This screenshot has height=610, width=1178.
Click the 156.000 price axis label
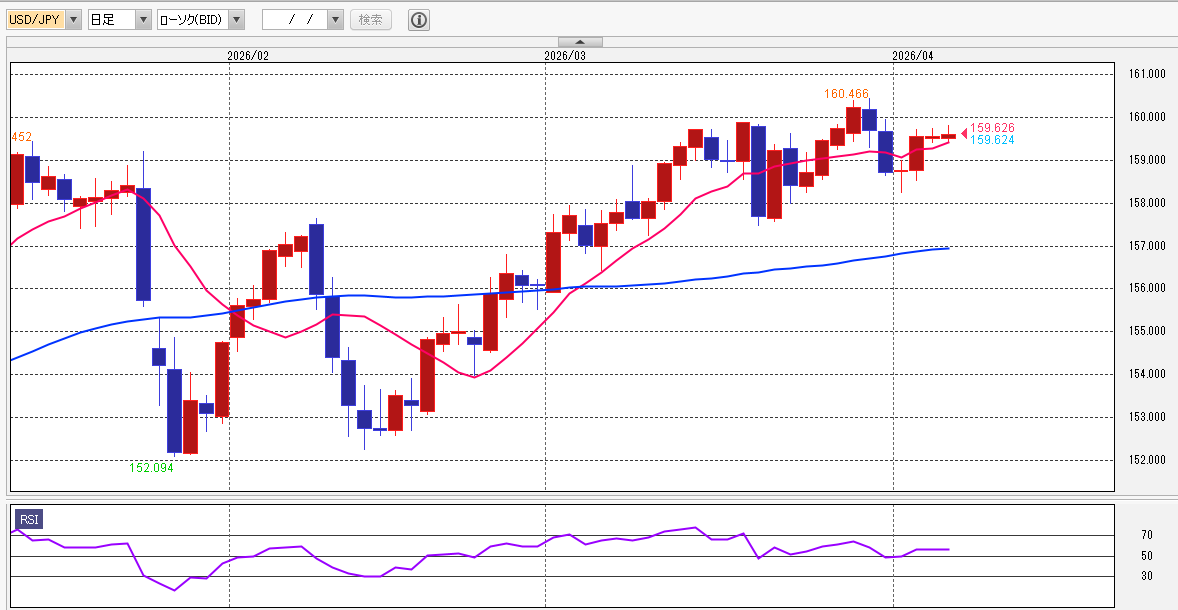click(x=1147, y=288)
